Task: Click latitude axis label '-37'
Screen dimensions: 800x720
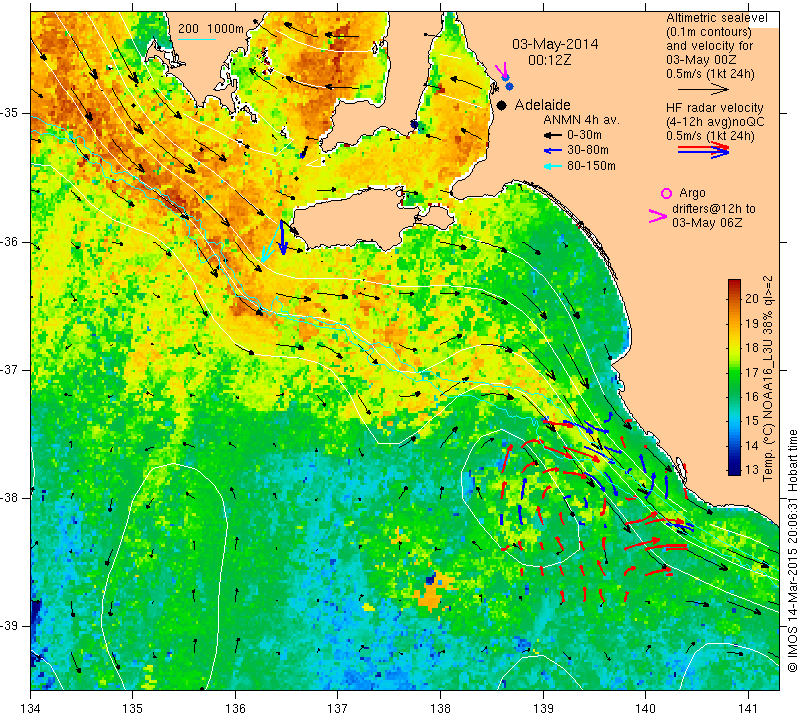Action: point(9,369)
